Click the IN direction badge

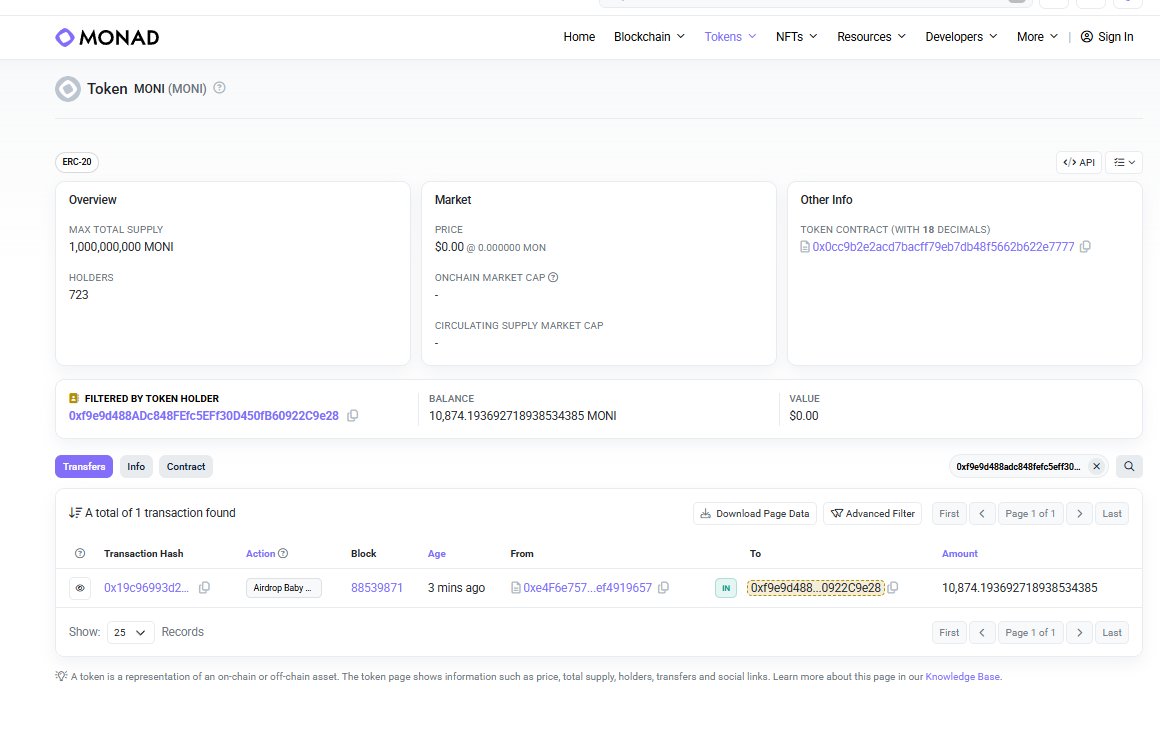[726, 588]
